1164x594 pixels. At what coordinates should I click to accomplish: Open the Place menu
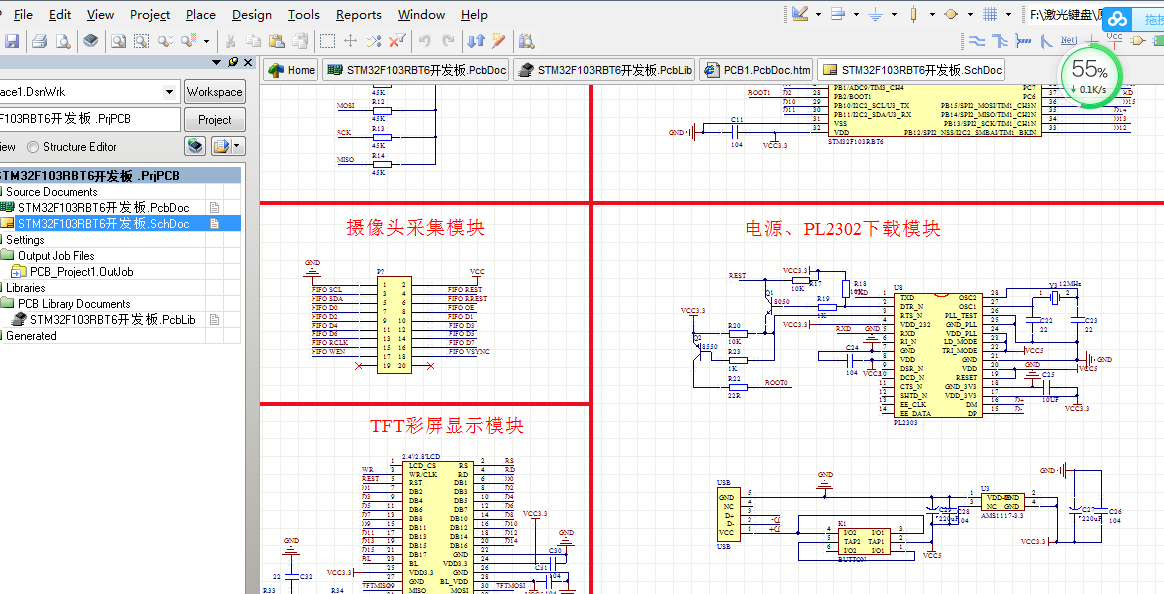(200, 15)
